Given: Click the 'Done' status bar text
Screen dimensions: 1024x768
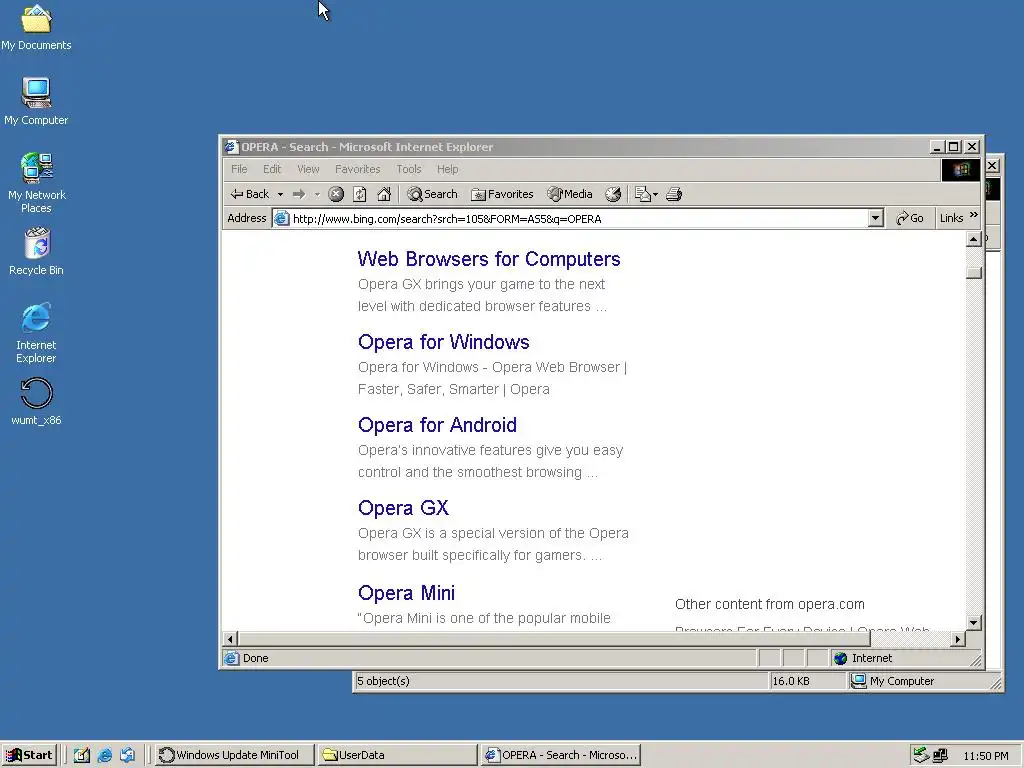Looking at the screenshot, I should pos(255,658).
